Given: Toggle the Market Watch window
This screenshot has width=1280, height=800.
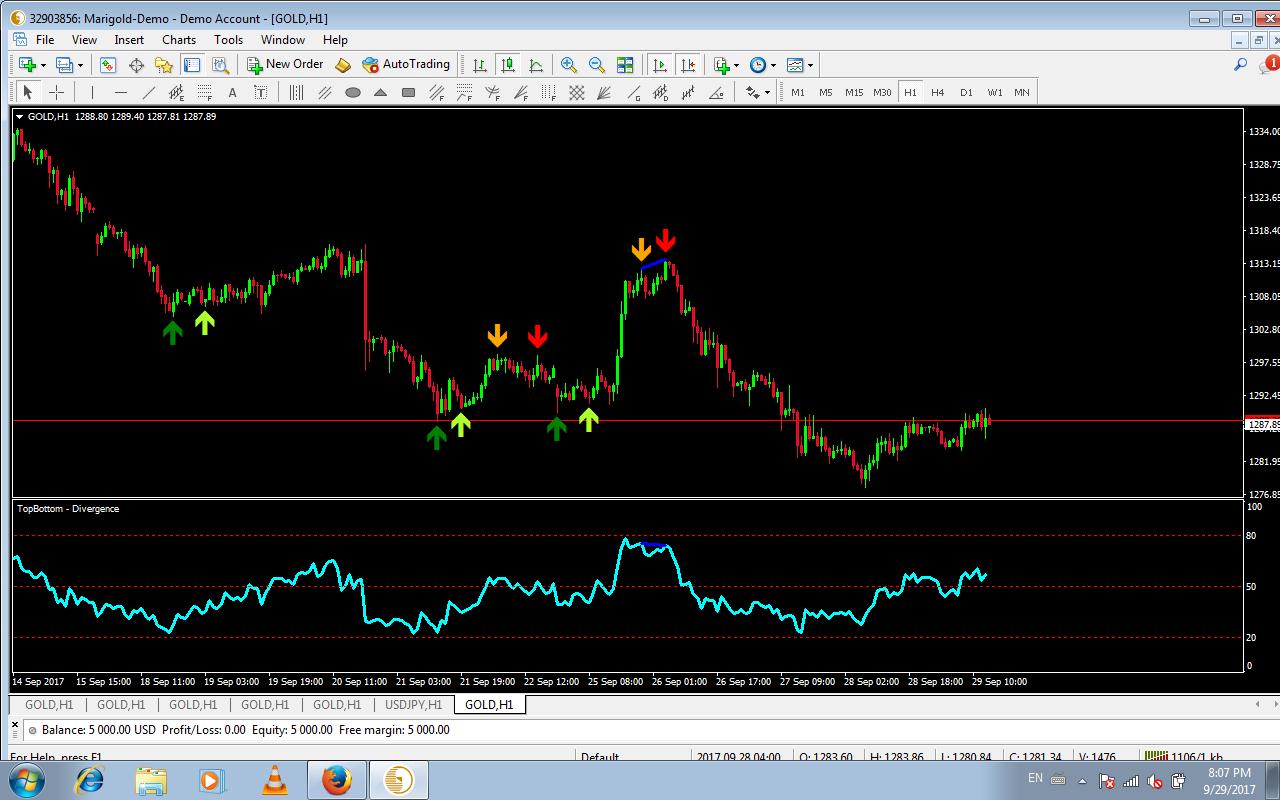Looking at the screenshot, I should click(108, 65).
